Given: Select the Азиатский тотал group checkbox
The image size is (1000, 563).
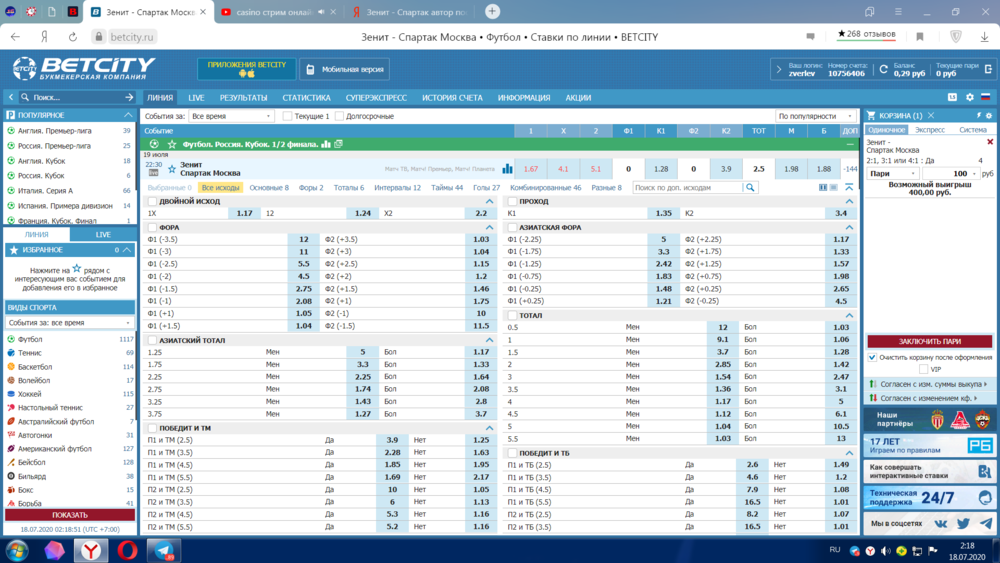Looking at the screenshot, I should [x=152, y=340].
